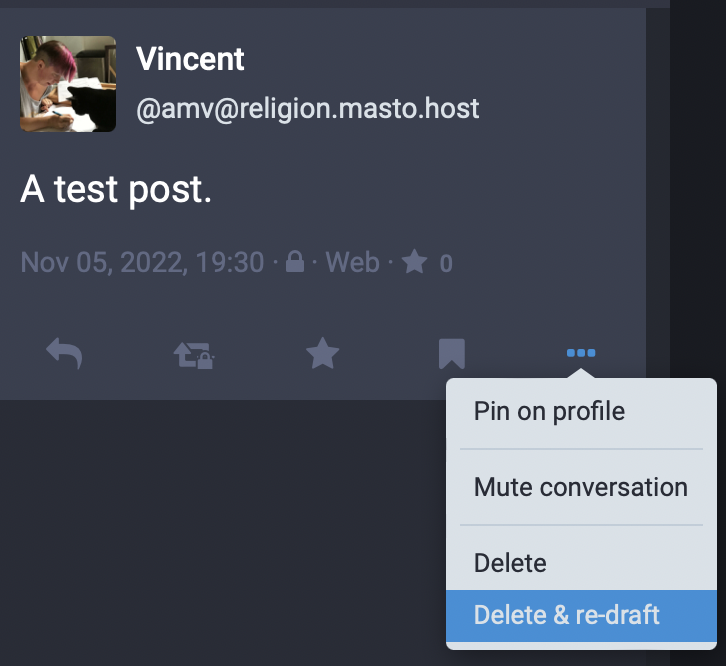
Task: Select Pin on profile from menu
Action: (x=549, y=411)
